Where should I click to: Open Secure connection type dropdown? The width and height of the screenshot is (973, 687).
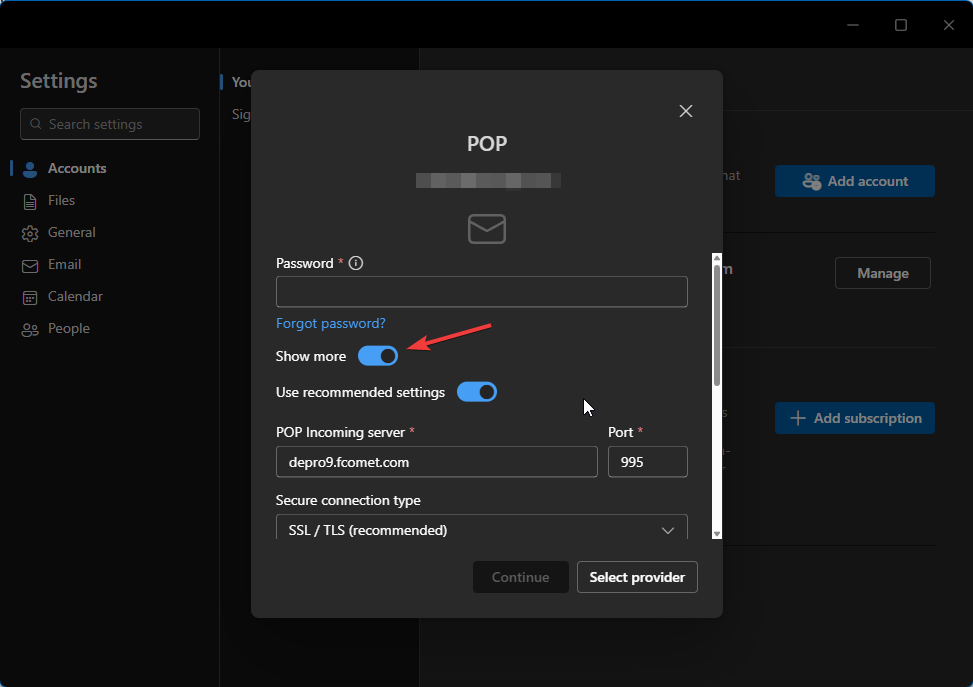pos(482,527)
